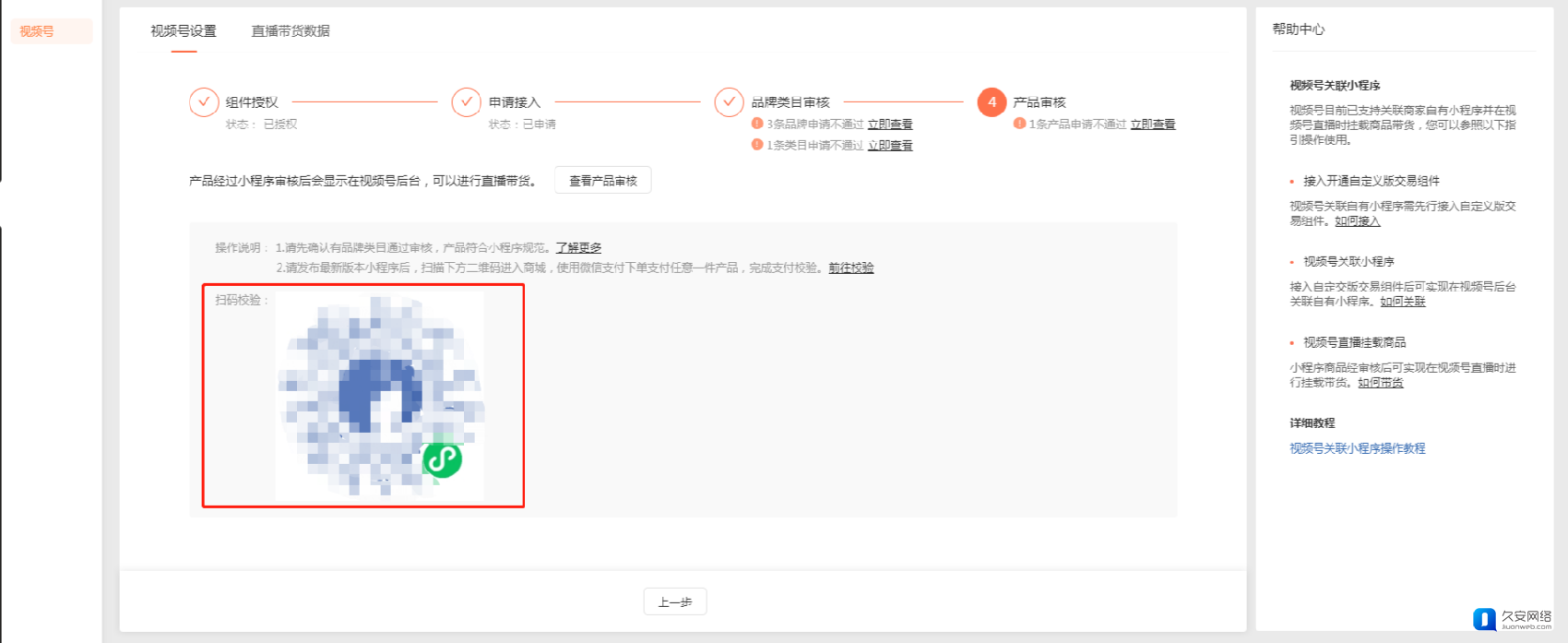Switch to the 直播带货数据 tab
Screen dimensions: 1568x643
(x=291, y=31)
